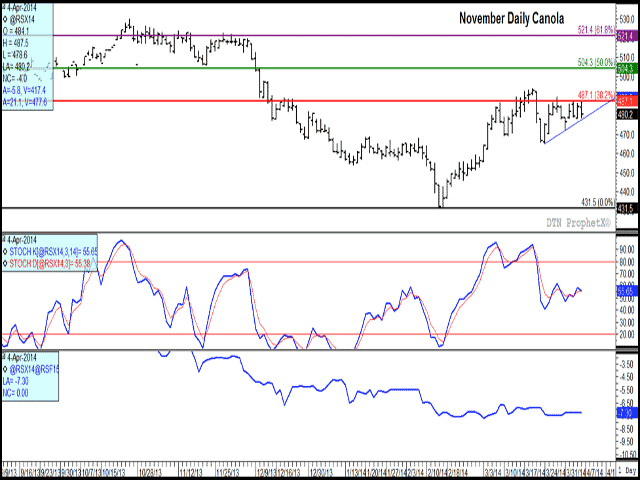This screenshot has width=640, height=480.
Task: Click the 90.00 stochastic axis label
Action: pyautogui.click(x=627, y=250)
